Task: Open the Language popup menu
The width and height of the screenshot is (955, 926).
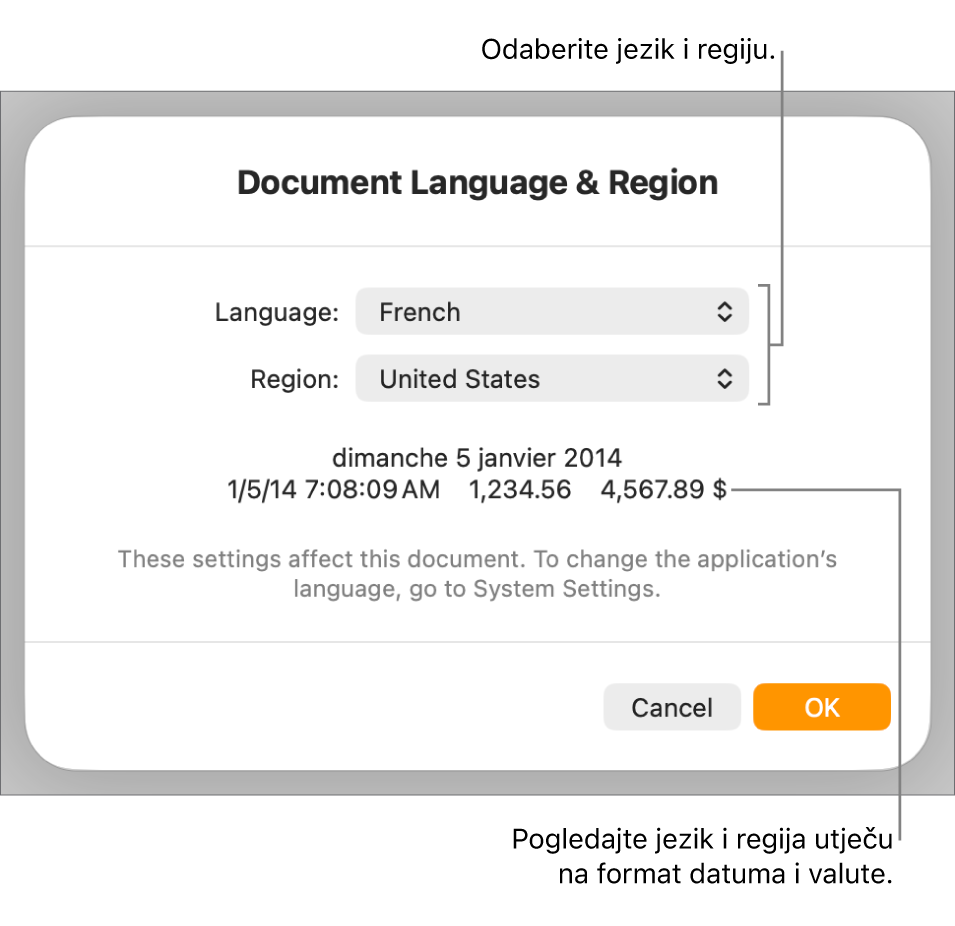Action: click(x=550, y=311)
